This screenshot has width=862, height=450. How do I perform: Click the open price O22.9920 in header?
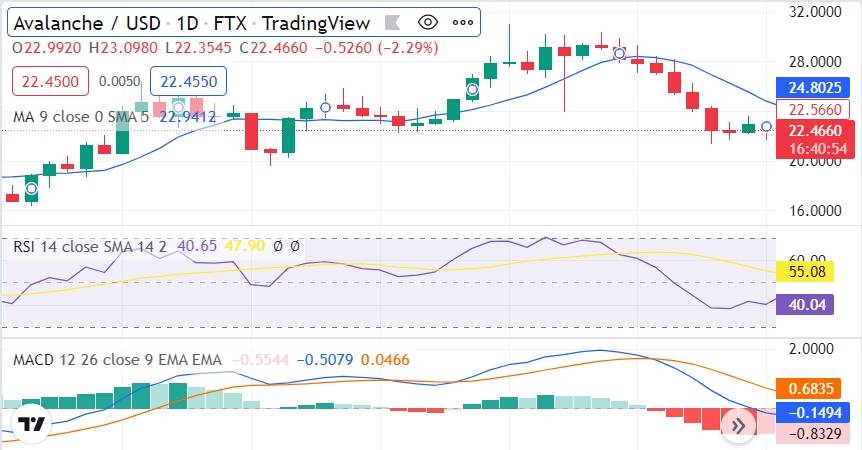point(47,48)
